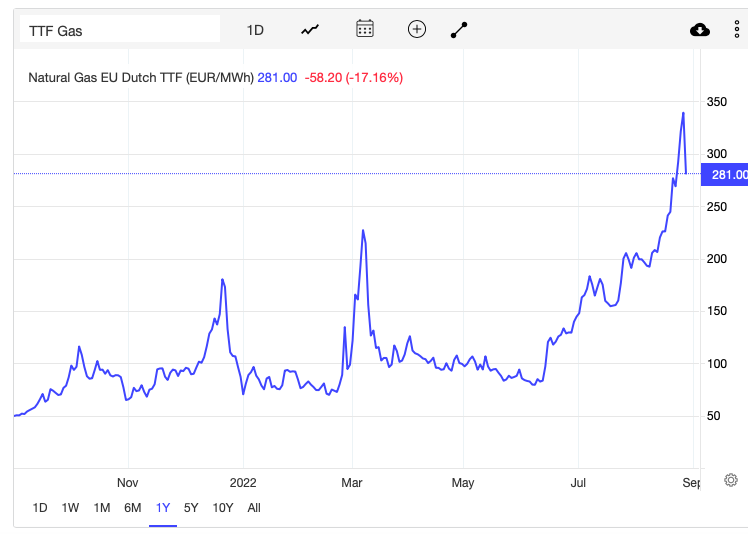Show the 10Y time range
748x534 pixels.
[223, 508]
